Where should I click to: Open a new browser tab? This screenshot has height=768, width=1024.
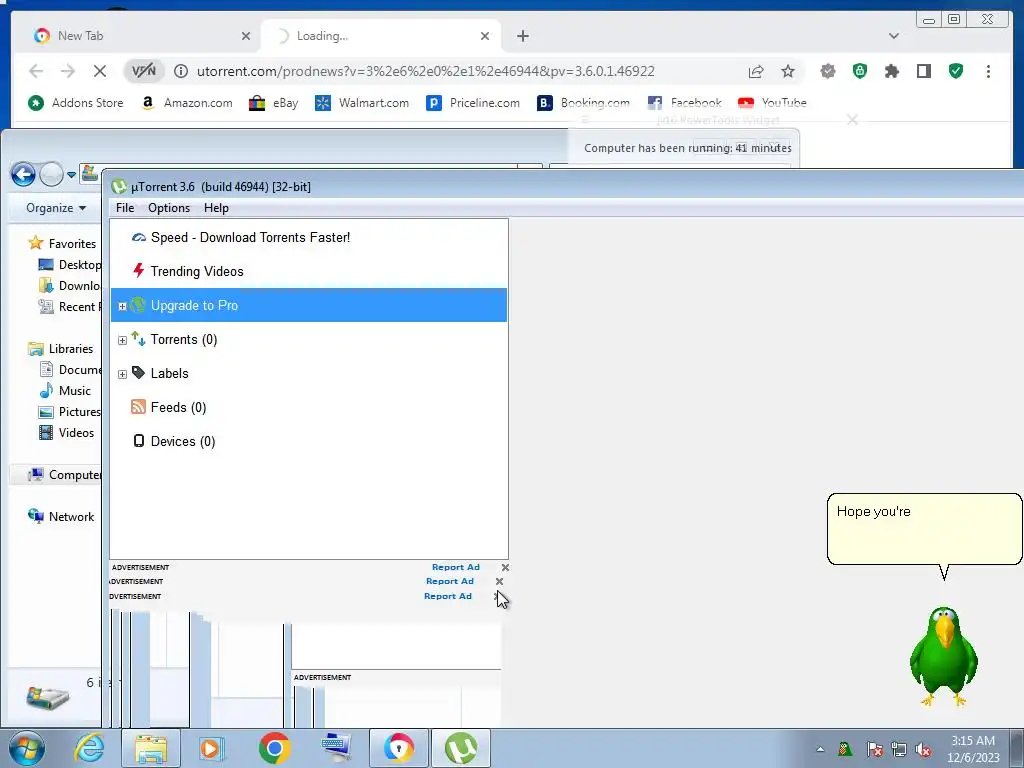522,36
